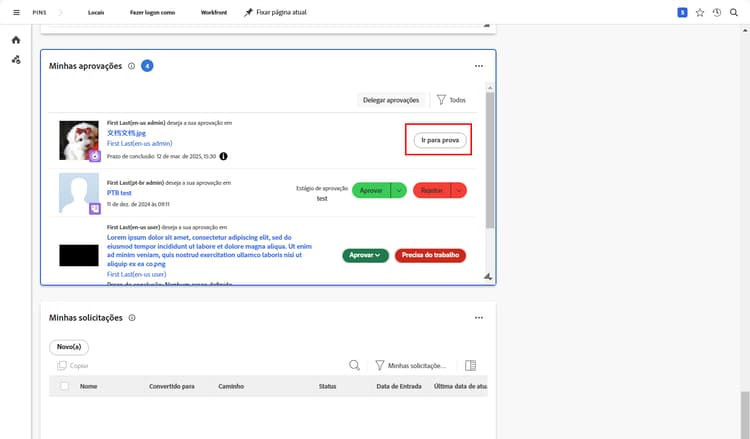This screenshot has height=439, width=750.
Task: Click red Rejeitar for PTB test
Action: click(x=431, y=190)
